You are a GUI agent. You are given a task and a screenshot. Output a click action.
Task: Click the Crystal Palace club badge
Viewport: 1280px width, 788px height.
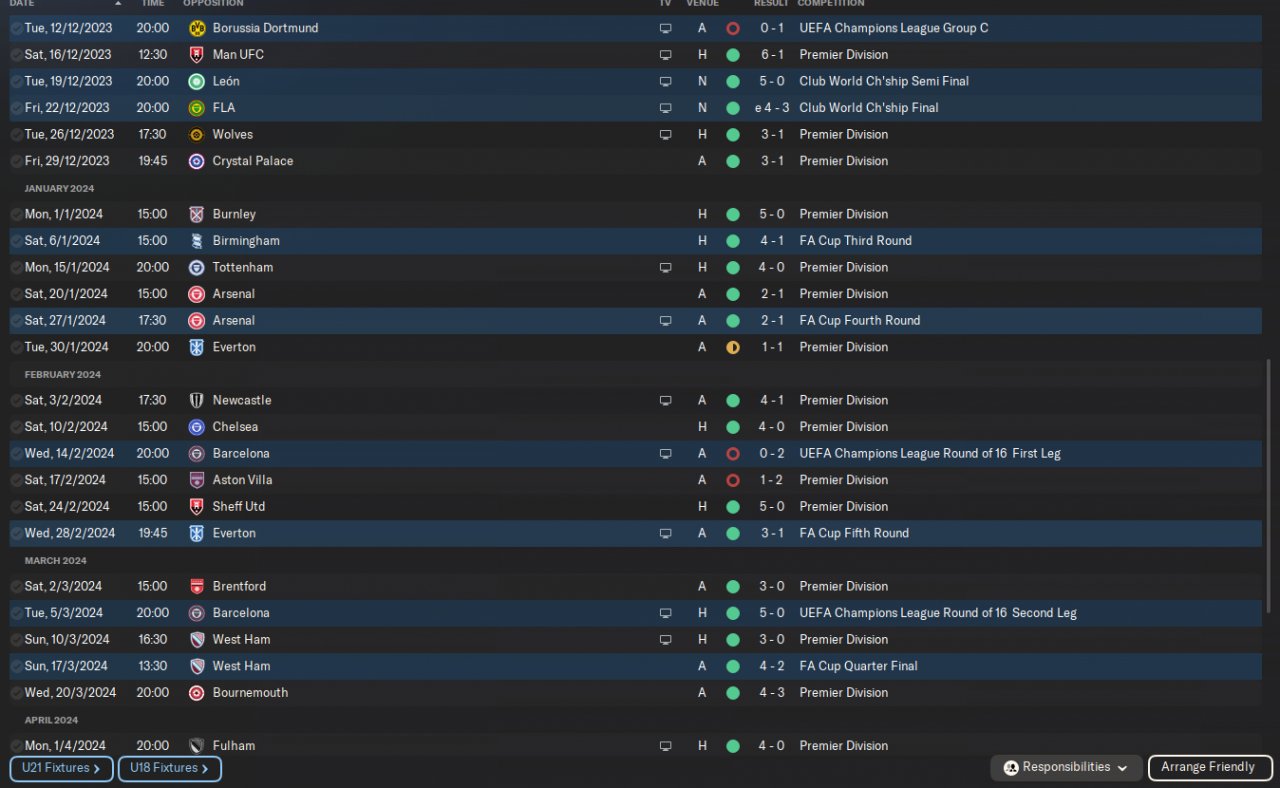(196, 161)
